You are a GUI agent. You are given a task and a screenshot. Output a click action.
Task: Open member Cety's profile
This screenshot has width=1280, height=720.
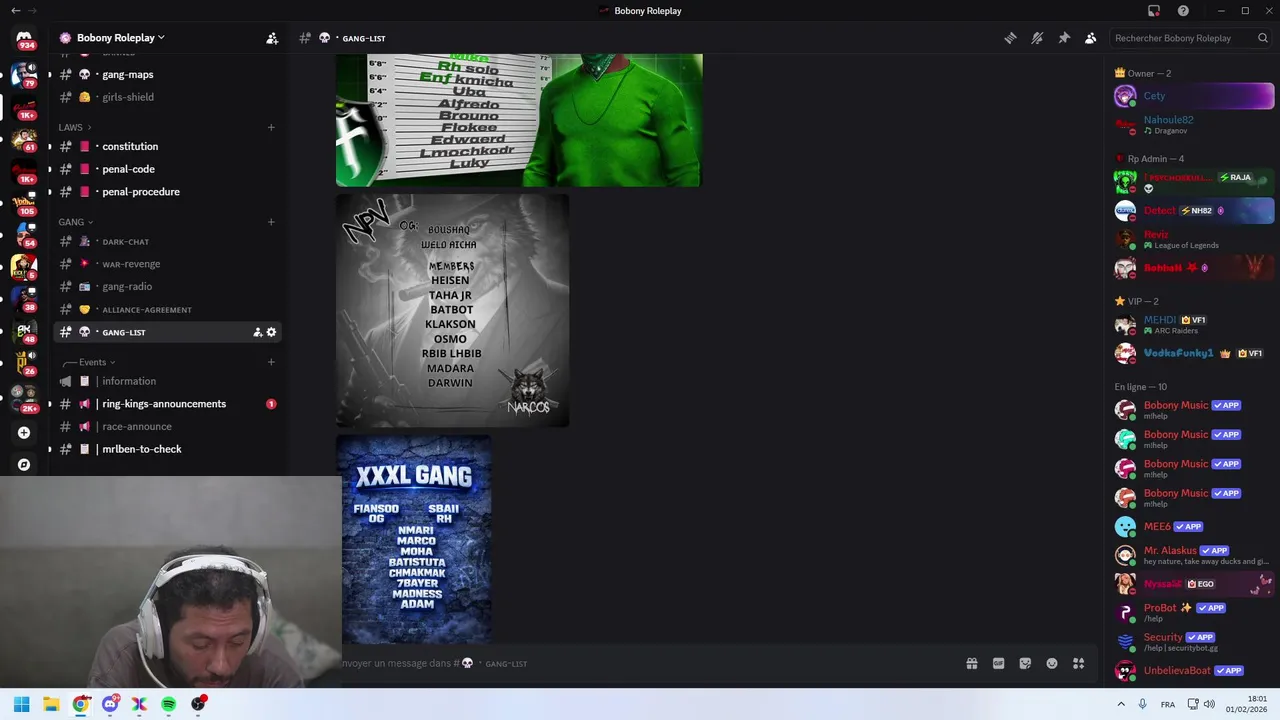[1194, 96]
